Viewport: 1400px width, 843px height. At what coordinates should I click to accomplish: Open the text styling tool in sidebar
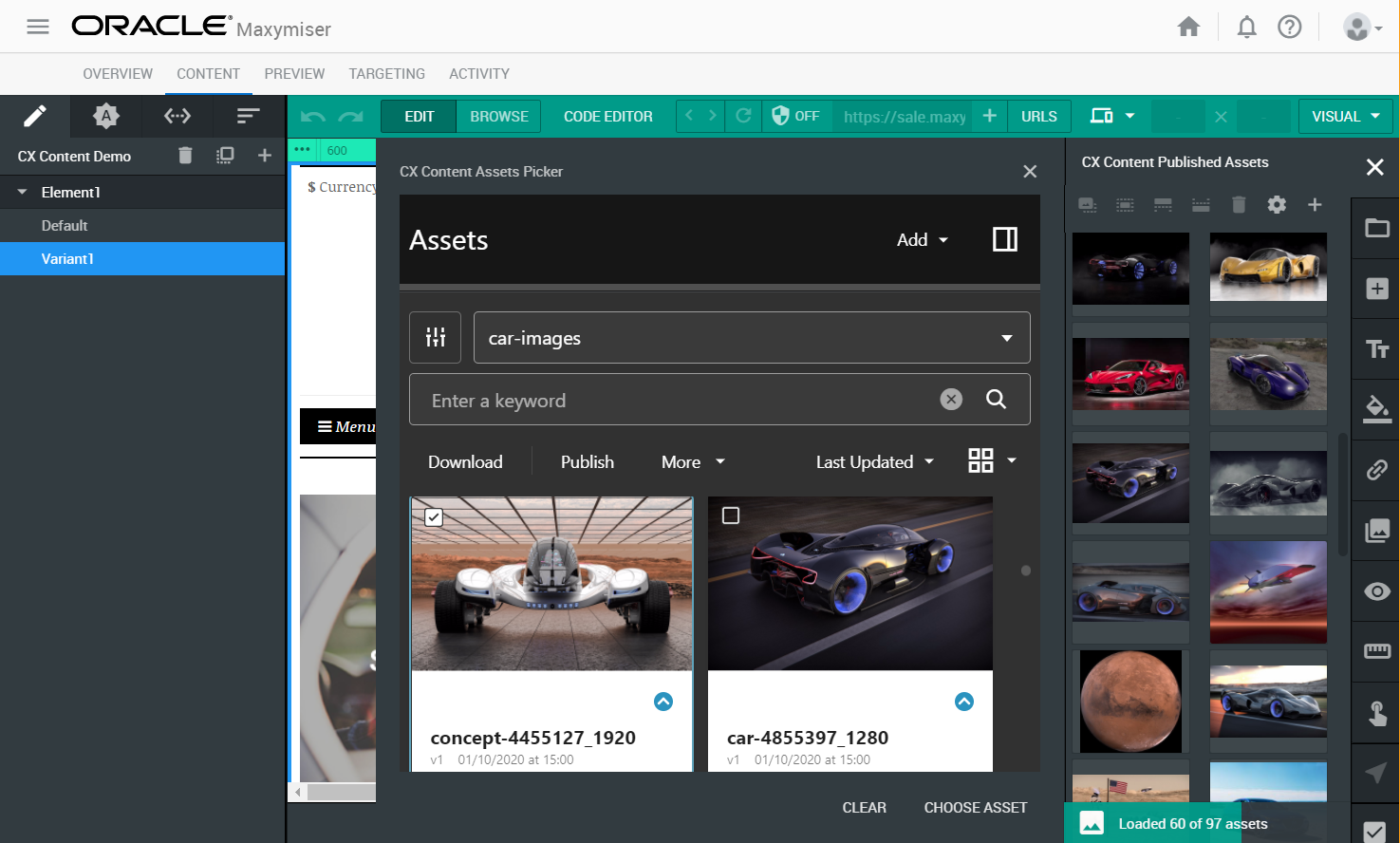click(x=1377, y=349)
